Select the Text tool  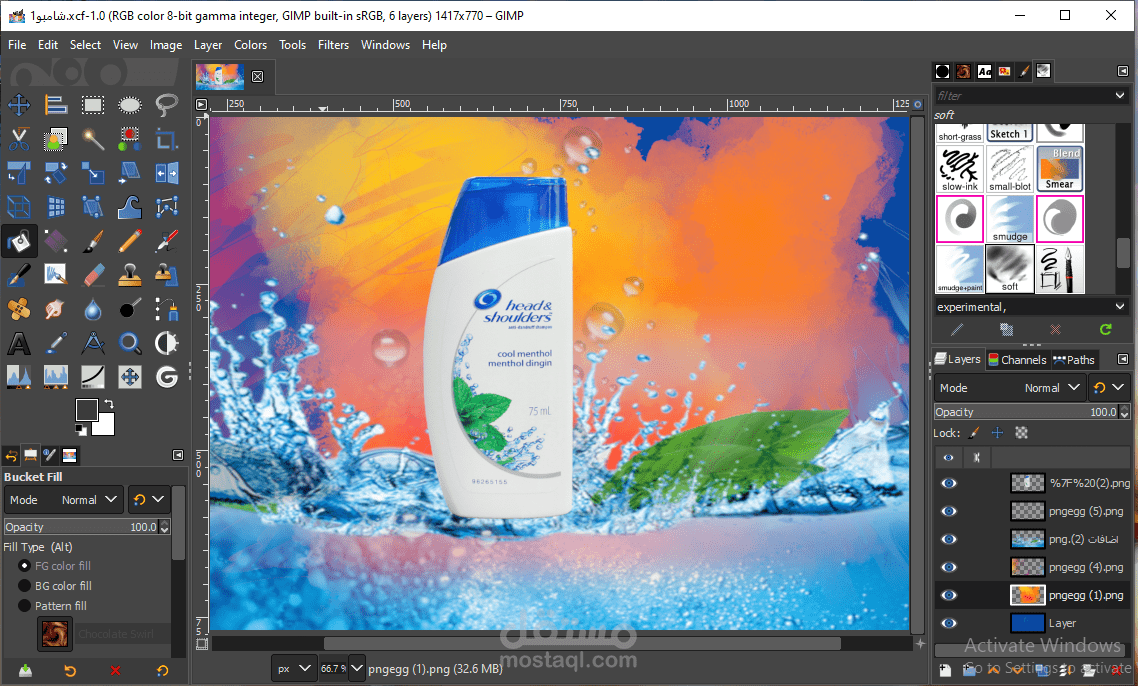[x=19, y=343]
